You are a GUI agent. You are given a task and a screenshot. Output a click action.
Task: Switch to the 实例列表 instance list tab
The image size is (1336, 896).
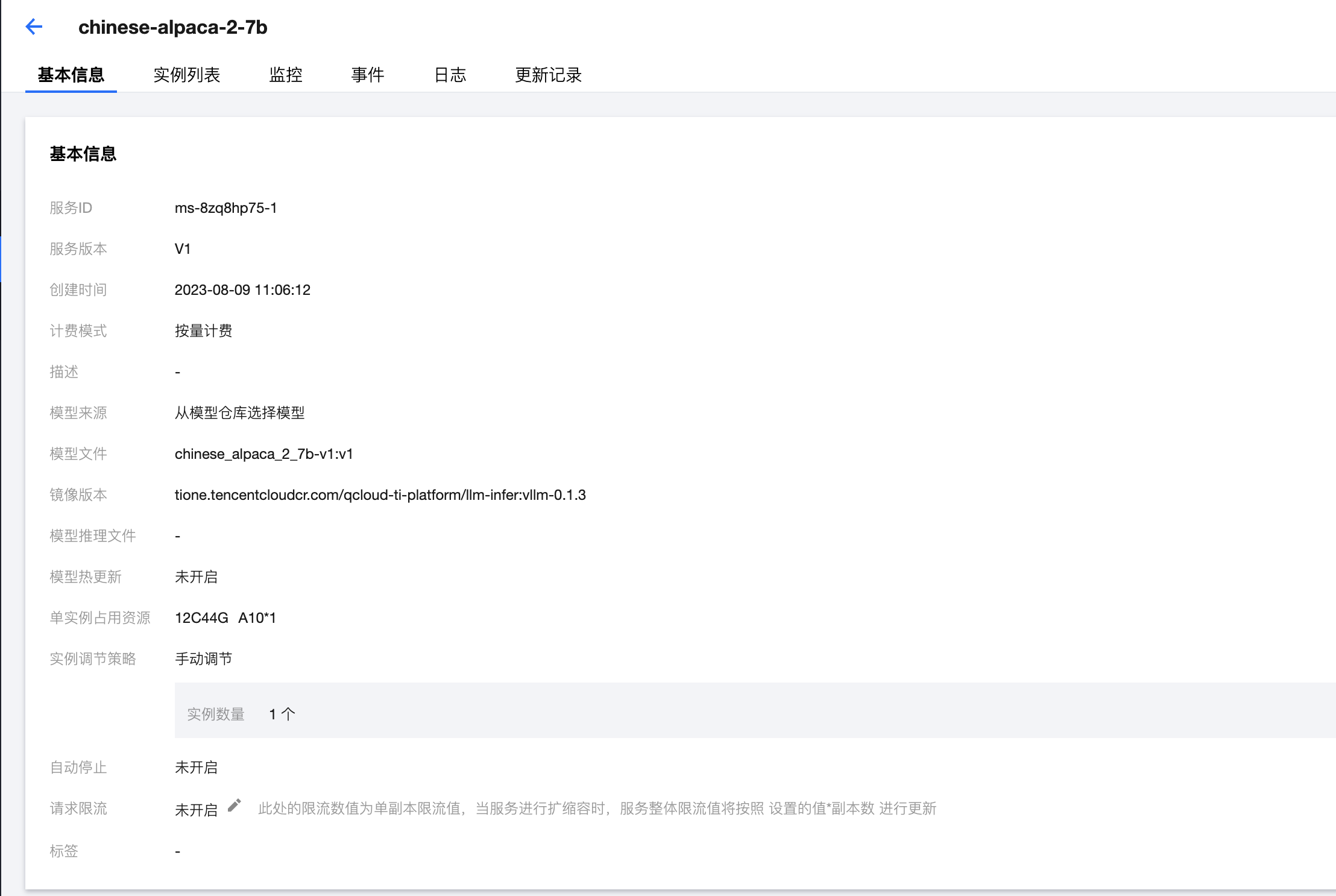point(187,75)
